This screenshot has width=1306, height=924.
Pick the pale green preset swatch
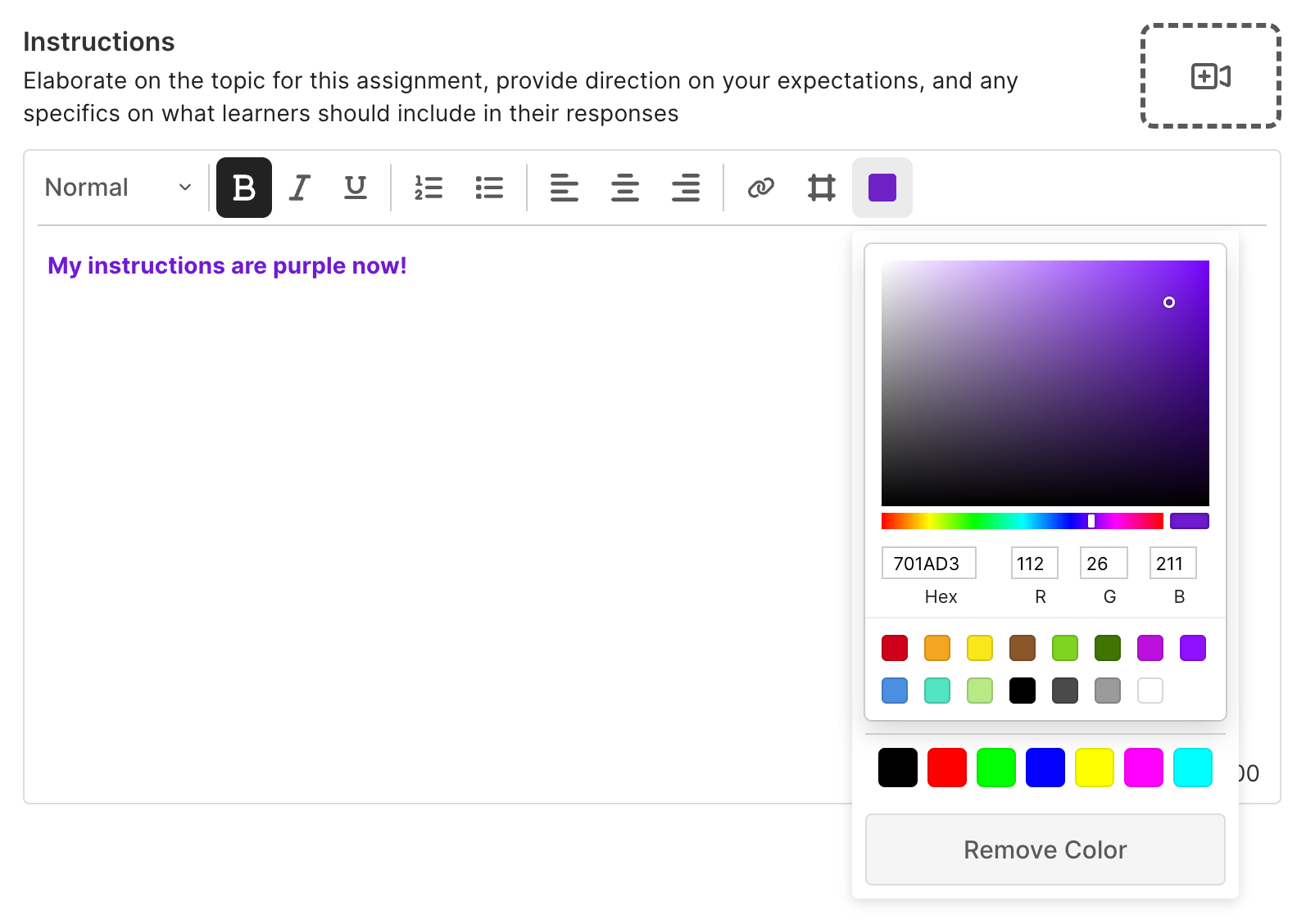coord(980,691)
